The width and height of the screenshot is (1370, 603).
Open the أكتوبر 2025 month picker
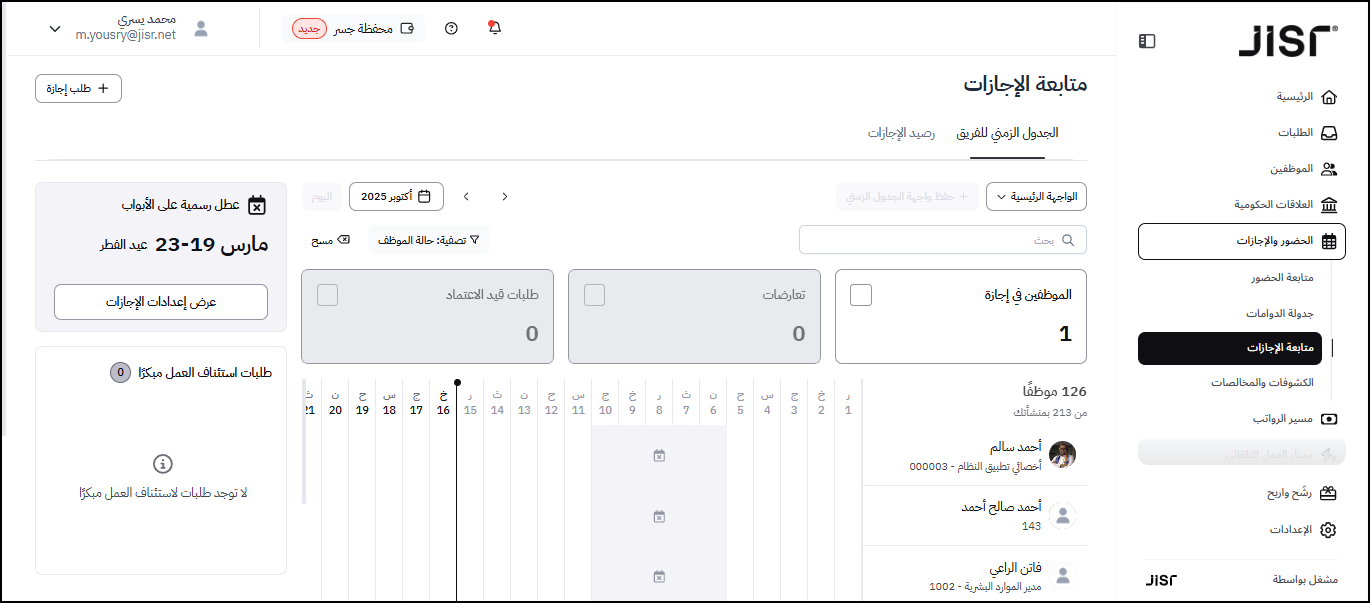[396, 197]
